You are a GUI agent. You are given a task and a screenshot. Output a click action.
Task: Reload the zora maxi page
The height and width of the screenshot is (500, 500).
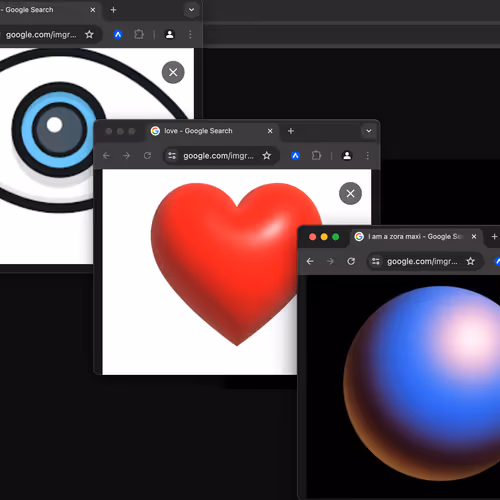(x=351, y=261)
